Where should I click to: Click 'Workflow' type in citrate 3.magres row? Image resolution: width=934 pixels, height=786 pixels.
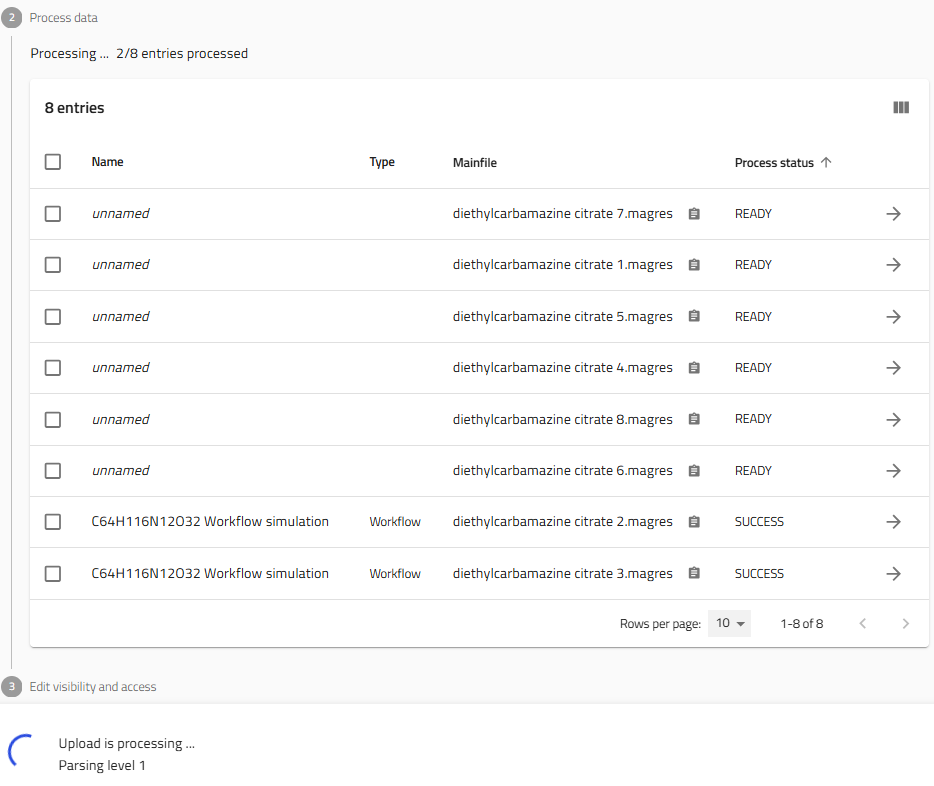395,573
